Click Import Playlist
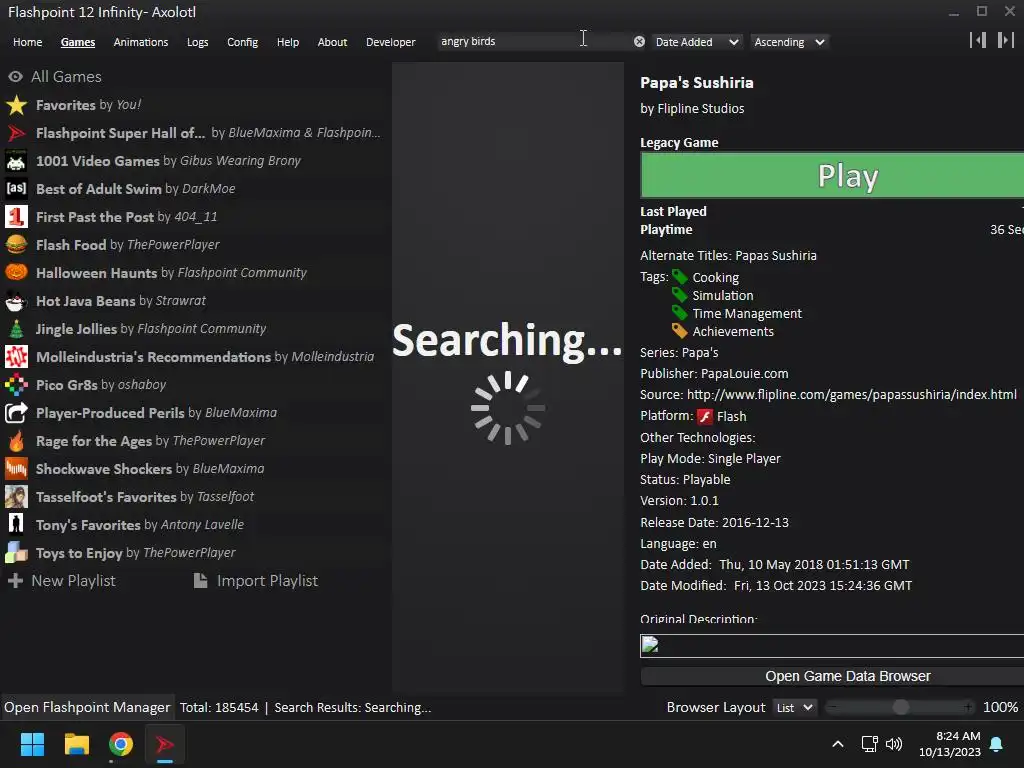 click(x=256, y=581)
